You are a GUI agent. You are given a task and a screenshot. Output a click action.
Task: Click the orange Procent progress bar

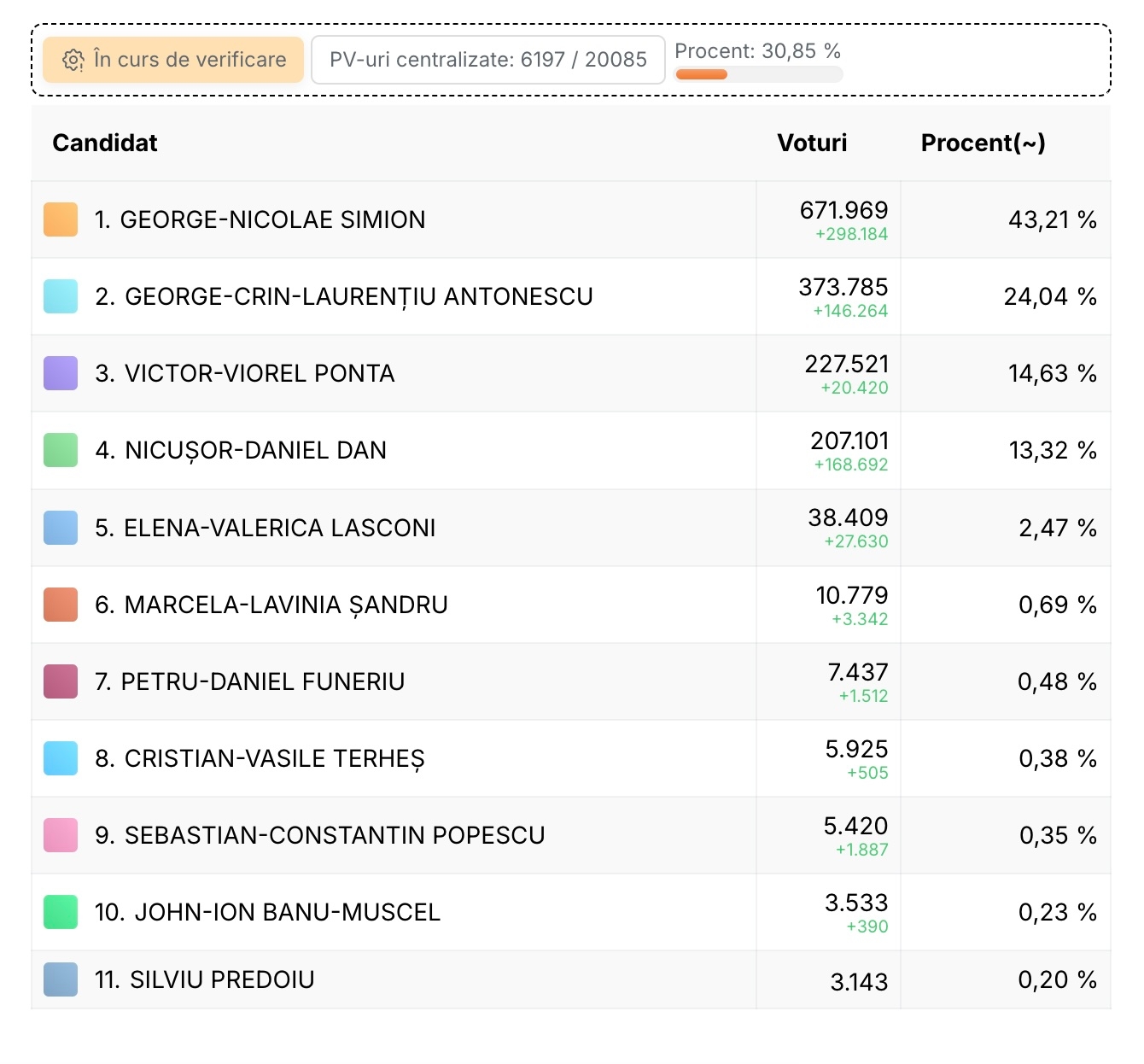pyautogui.click(x=757, y=74)
